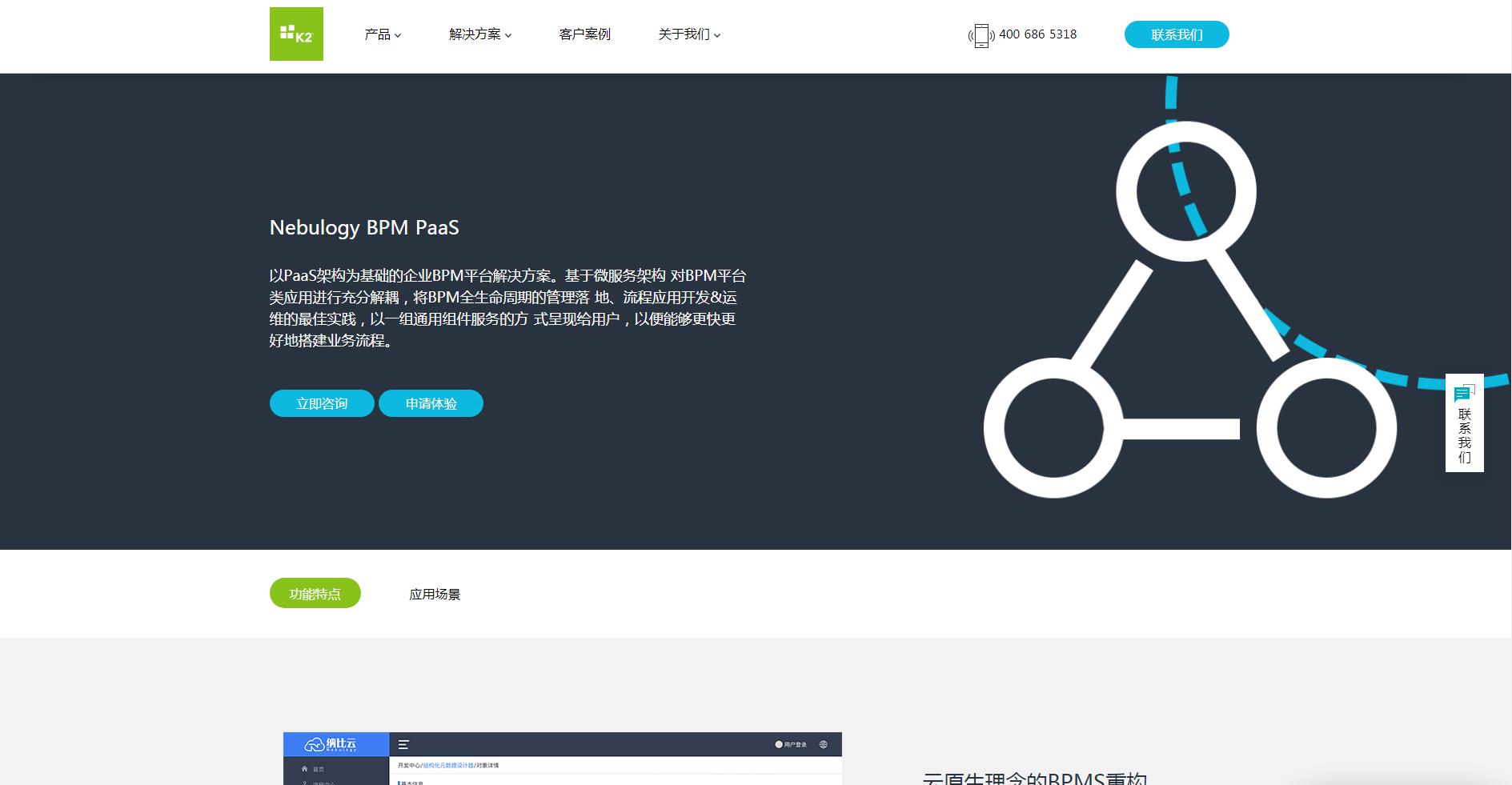Click the chat icon in floating widget

(1464, 393)
